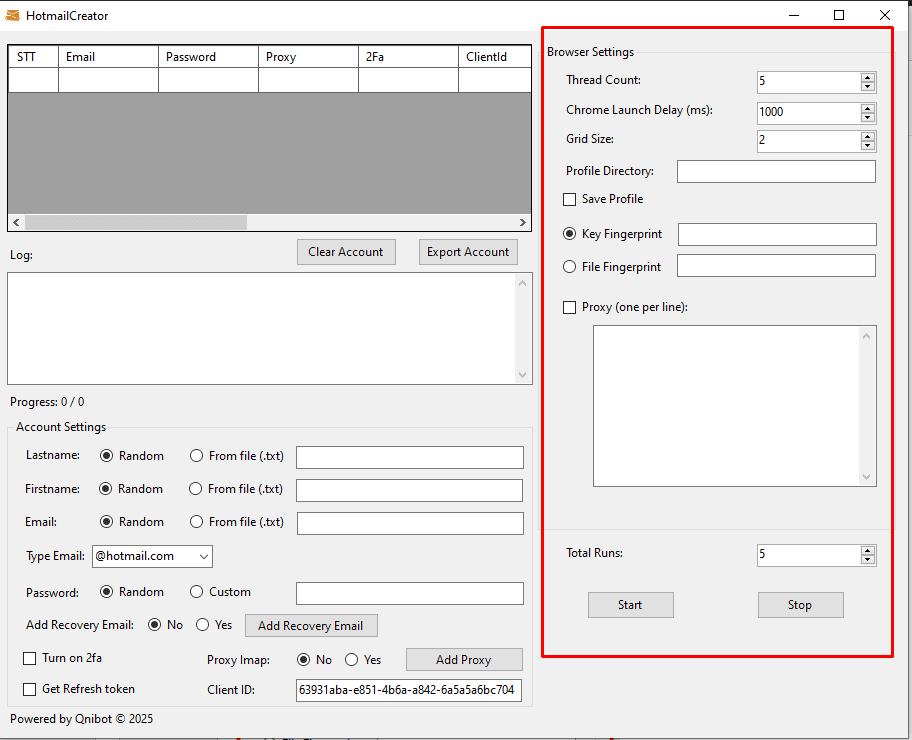This screenshot has width=912, height=740.
Task: Click the Clear Account button
Action: coord(346,252)
